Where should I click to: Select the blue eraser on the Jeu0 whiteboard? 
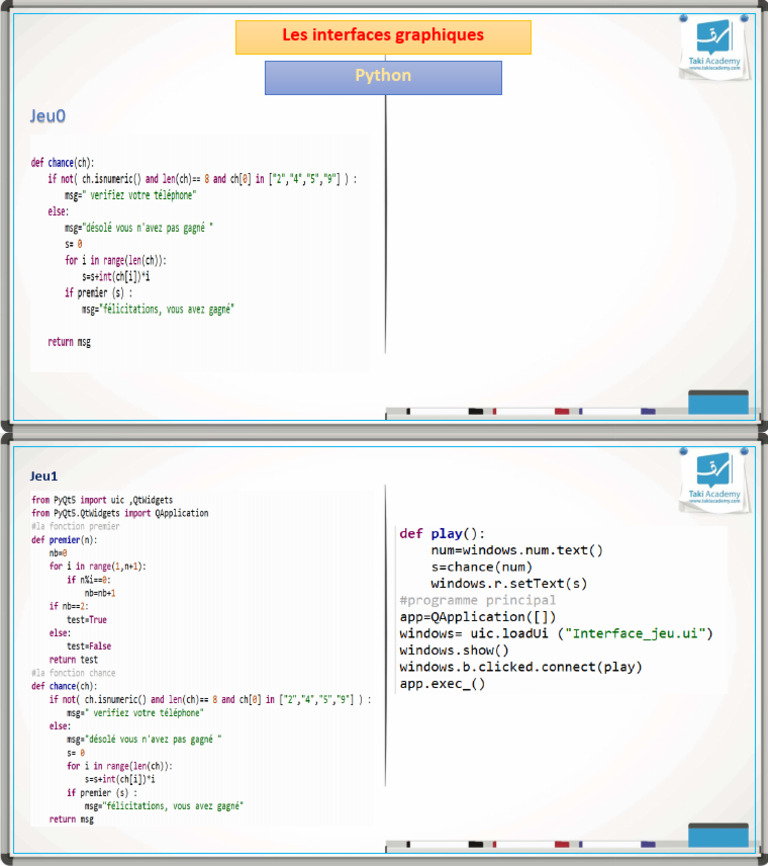(x=717, y=401)
